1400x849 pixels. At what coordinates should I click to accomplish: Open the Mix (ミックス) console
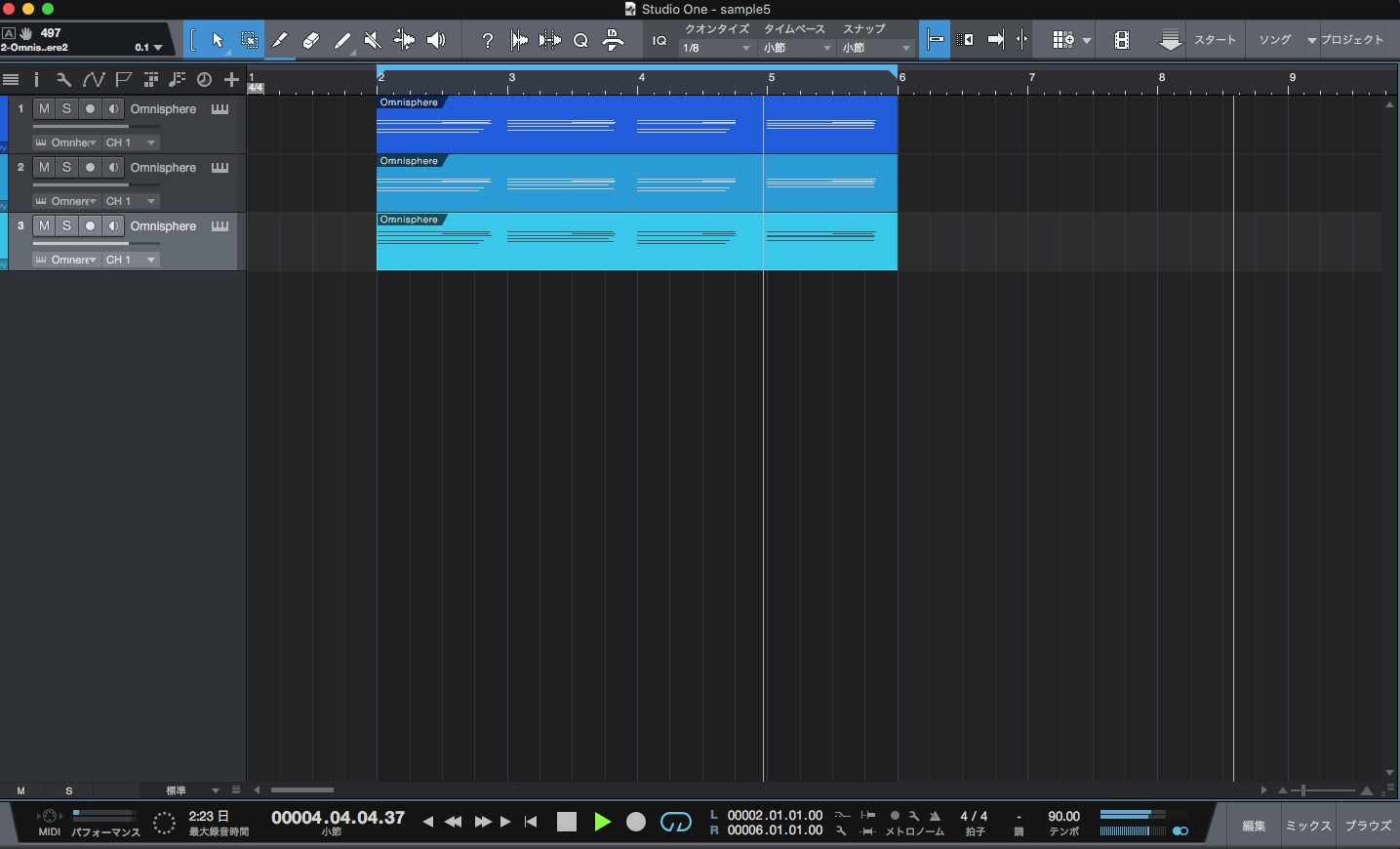coord(1308,826)
